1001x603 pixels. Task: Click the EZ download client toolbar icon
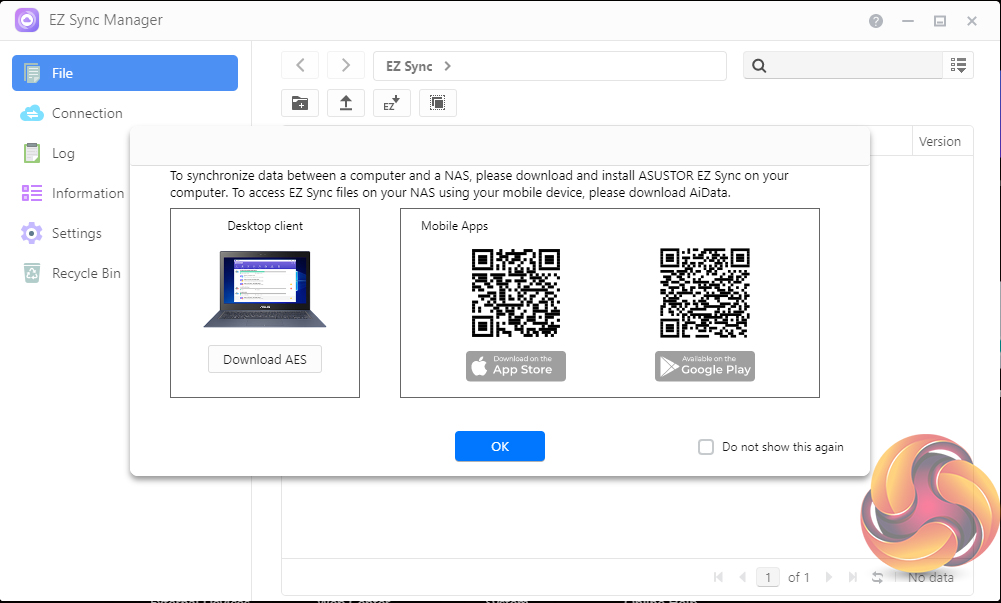tap(391, 103)
